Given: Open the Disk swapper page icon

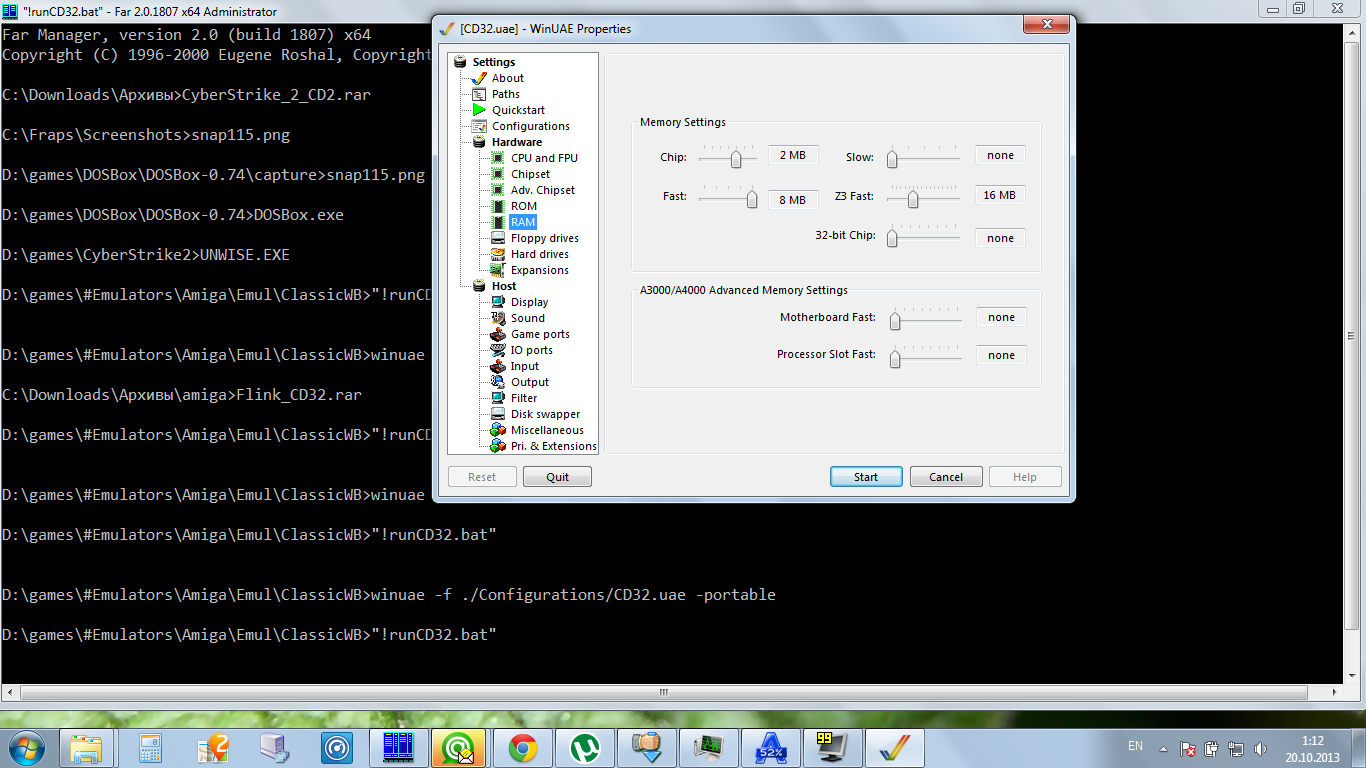Looking at the screenshot, I should pos(497,414).
